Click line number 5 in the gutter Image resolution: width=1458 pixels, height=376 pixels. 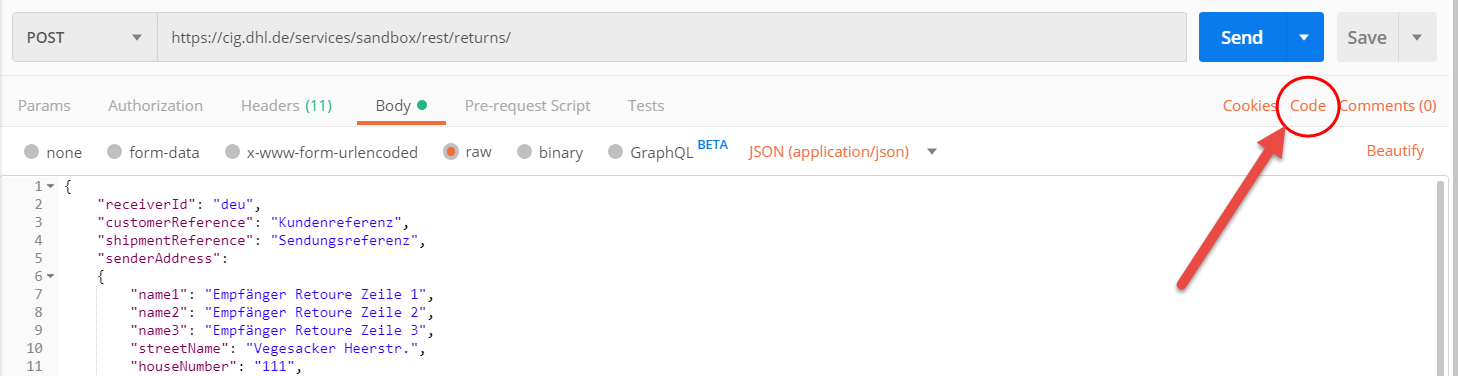(38, 258)
